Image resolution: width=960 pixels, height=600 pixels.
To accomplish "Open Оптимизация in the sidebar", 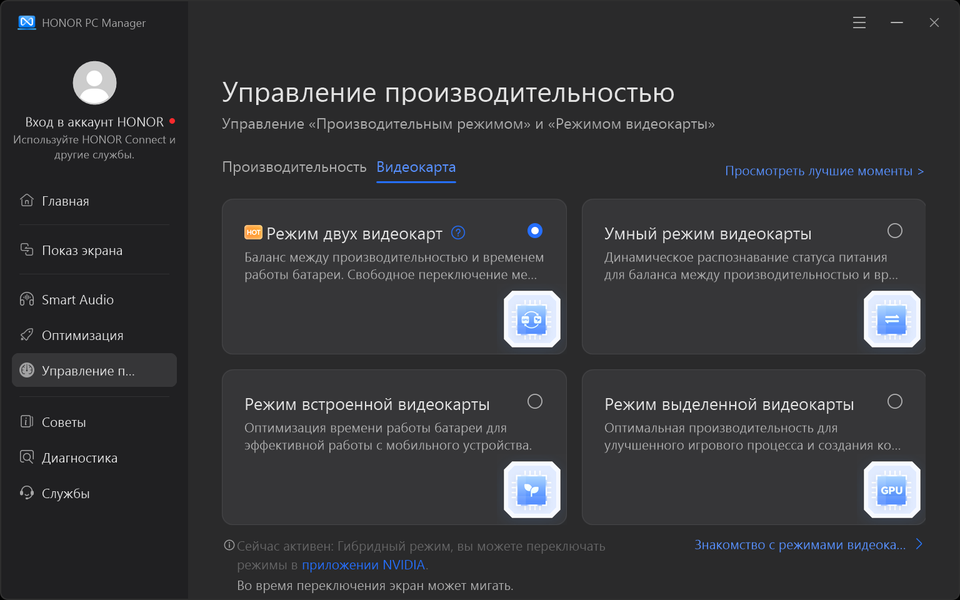I will pyautogui.click(x=94, y=335).
